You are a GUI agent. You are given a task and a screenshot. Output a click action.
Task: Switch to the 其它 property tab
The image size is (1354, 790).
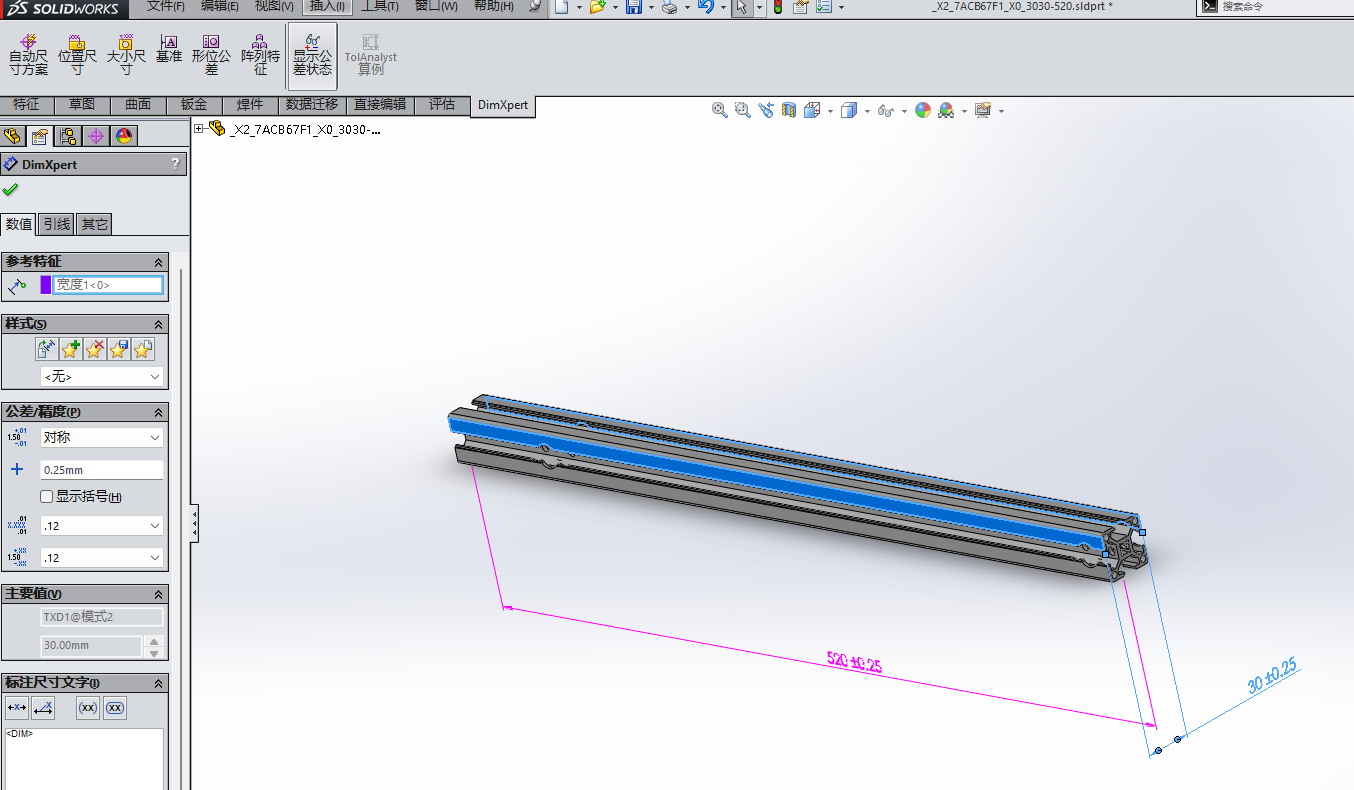pos(94,224)
